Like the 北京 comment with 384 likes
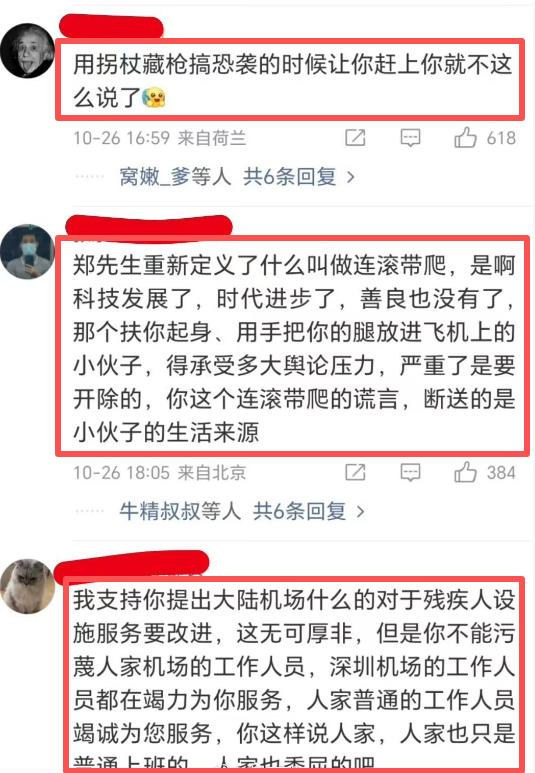Screen dimensions: 535x773 pos(465,472)
